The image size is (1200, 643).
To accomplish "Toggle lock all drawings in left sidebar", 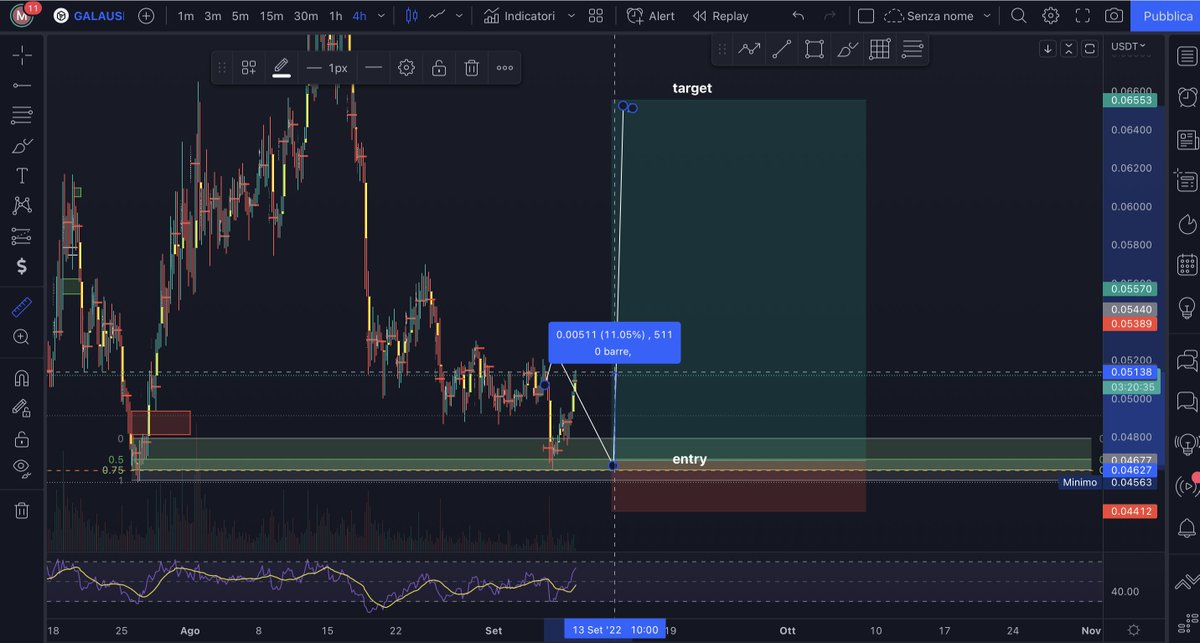I will [21, 439].
